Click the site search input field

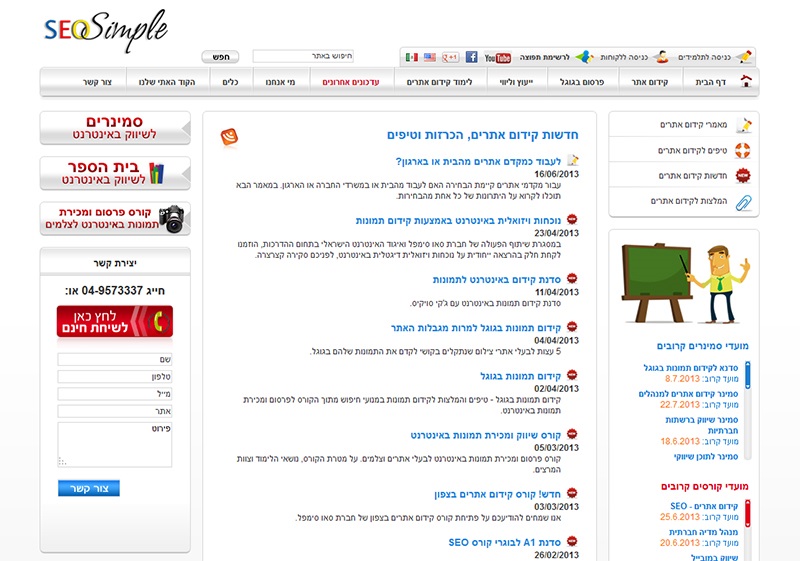[x=303, y=57]
